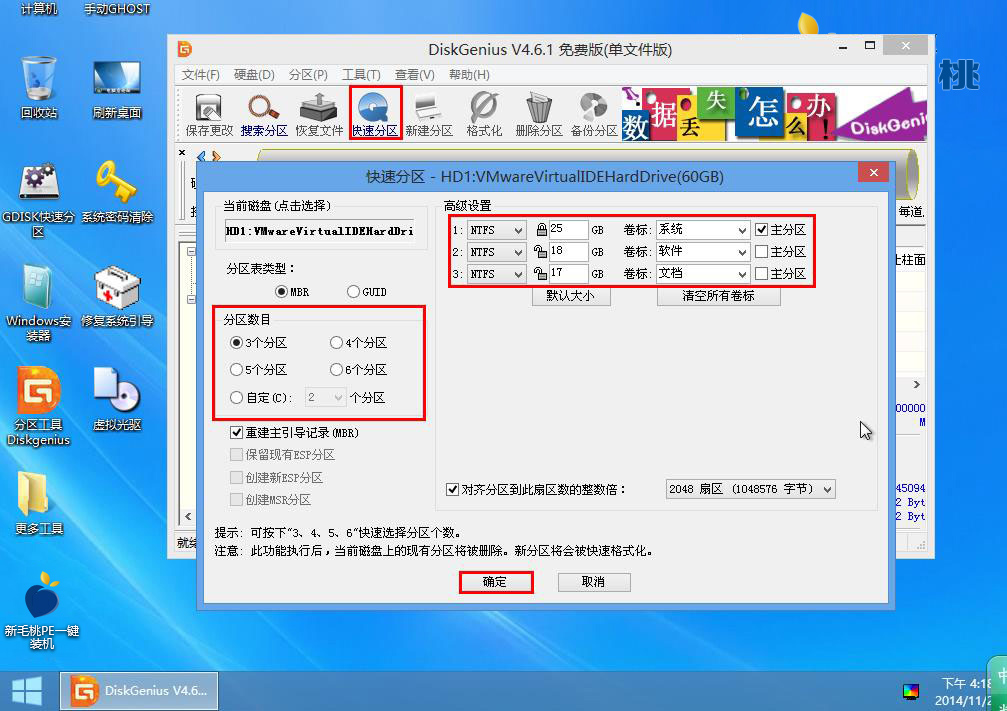Toggle the lock icon for partition 2 size
Image resolution: width=1007 pixels, height=711 pixels.
[x=540, y=252]
